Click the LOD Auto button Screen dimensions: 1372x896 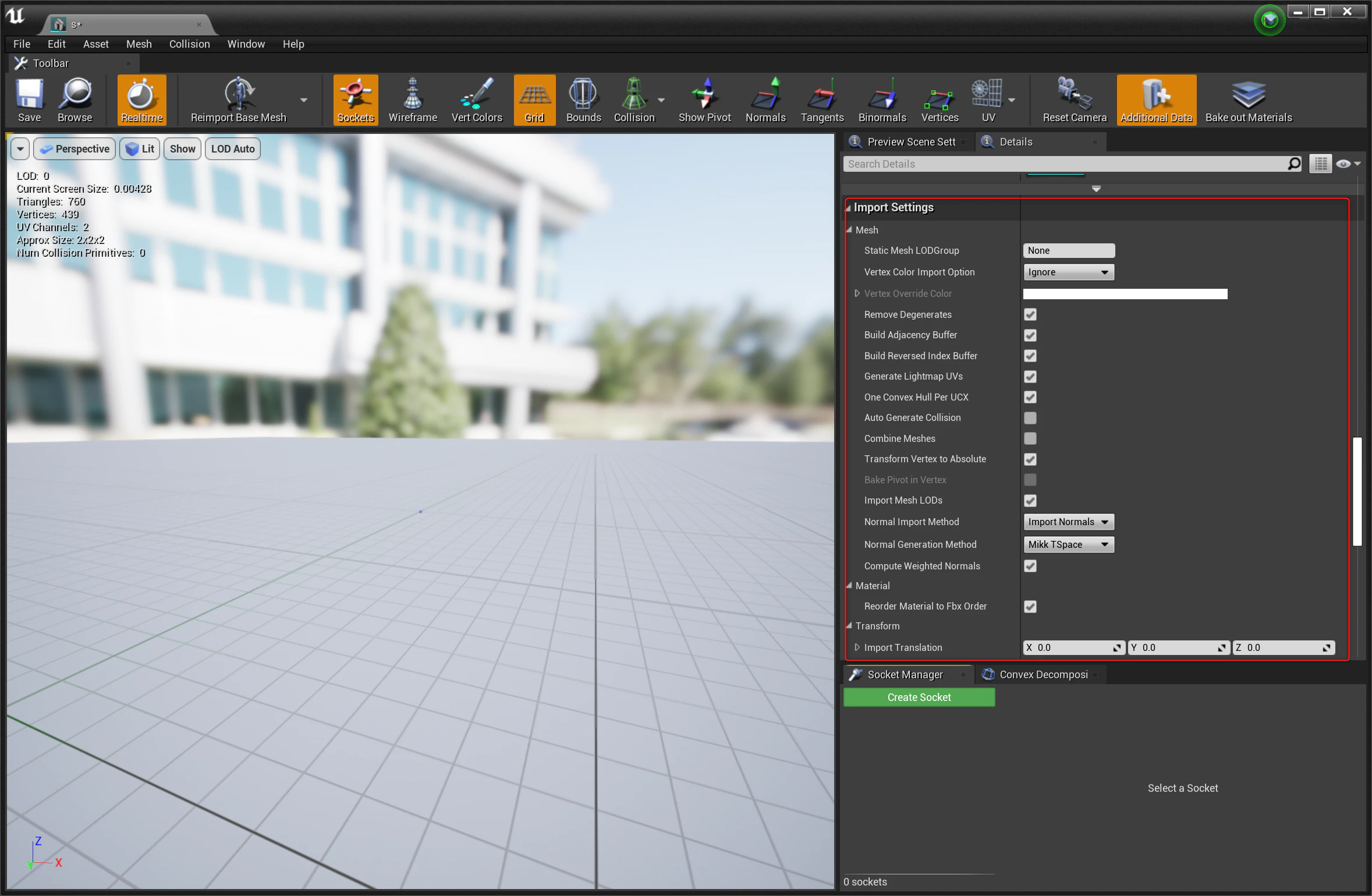tap(233, 149)
